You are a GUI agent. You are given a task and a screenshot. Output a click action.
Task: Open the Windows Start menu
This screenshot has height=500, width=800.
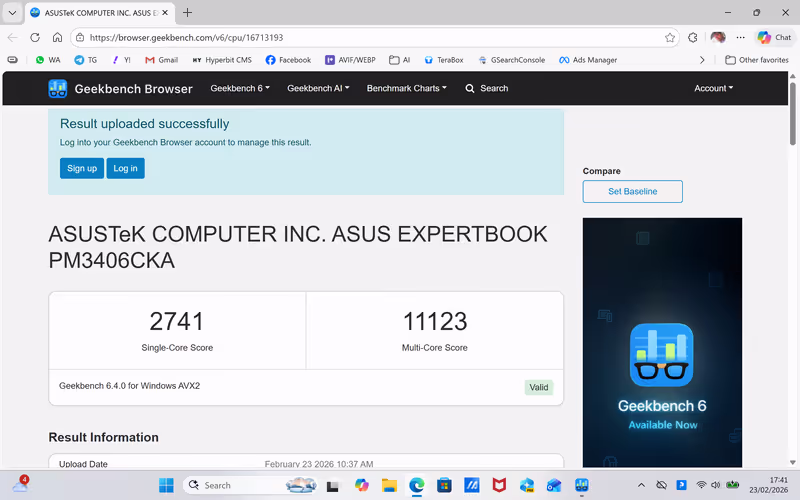[x=166, y=485]
